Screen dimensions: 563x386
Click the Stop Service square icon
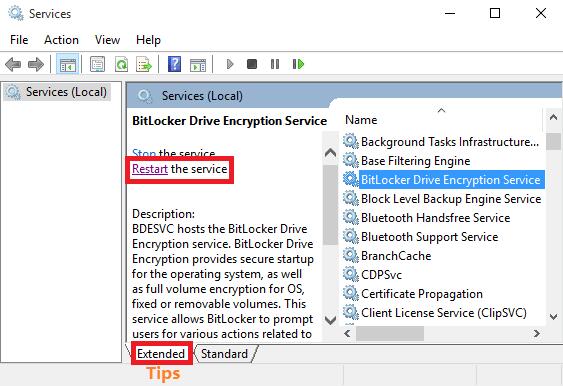click(x=252, y=64)
